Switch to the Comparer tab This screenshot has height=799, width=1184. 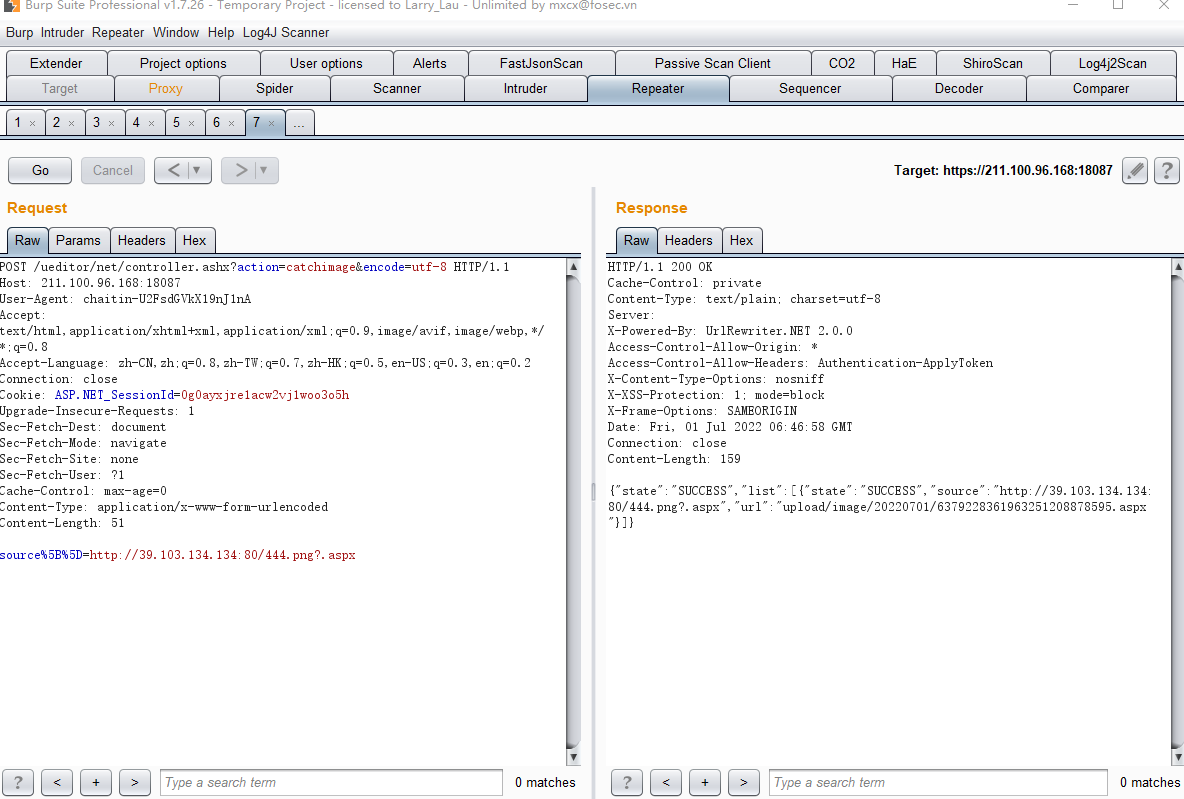[x=1101, y=88]
